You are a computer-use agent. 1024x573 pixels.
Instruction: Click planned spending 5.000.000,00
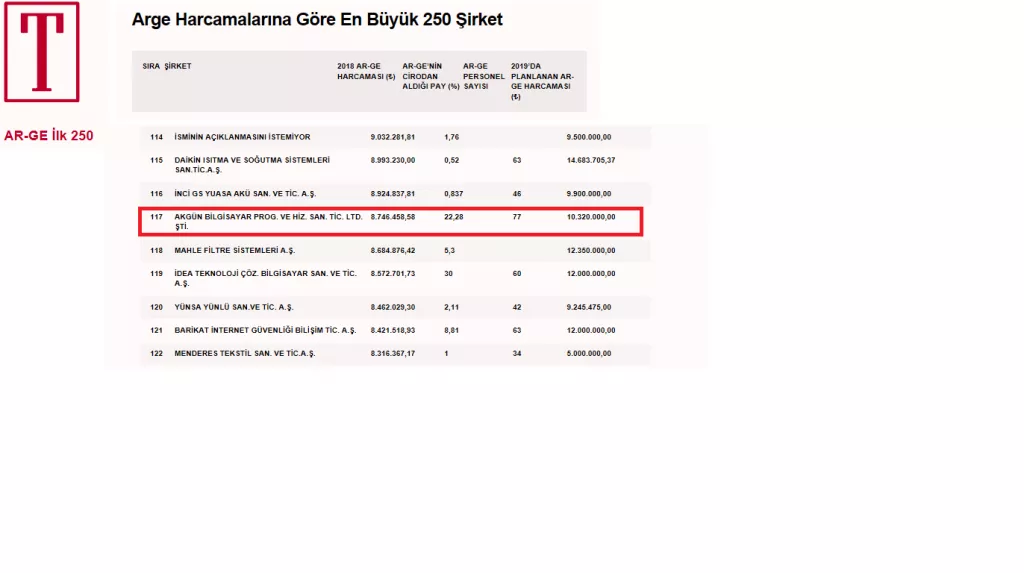[589, 353]
